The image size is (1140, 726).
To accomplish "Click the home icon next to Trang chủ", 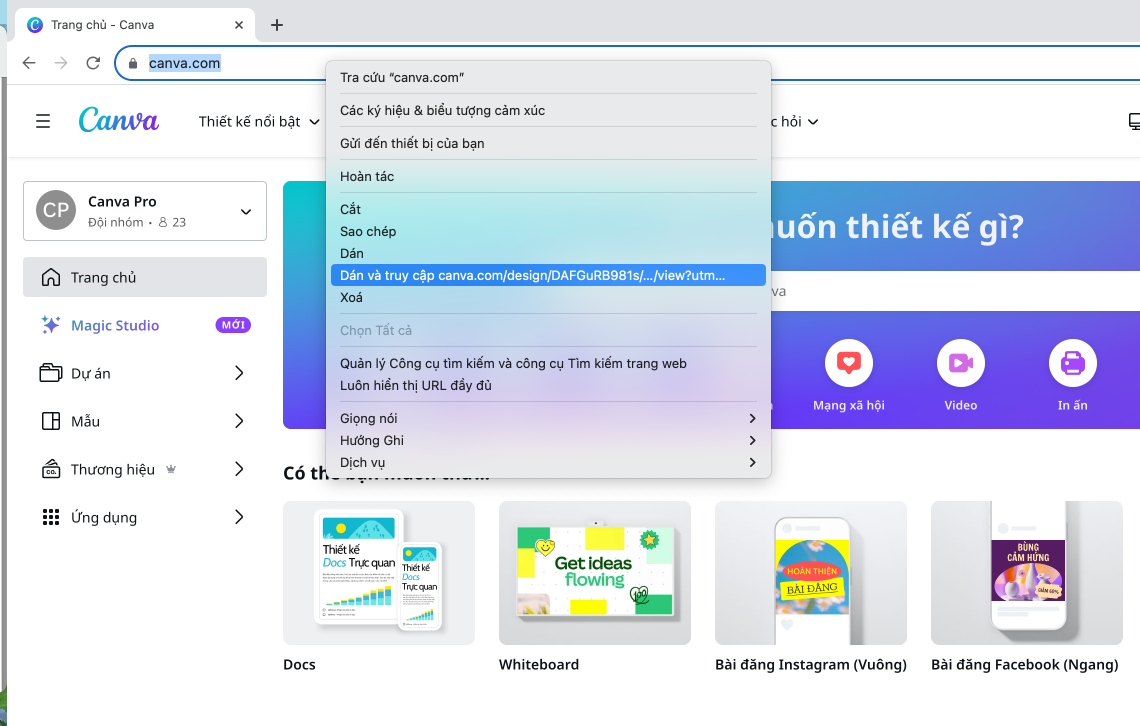I will coord(51,277).
